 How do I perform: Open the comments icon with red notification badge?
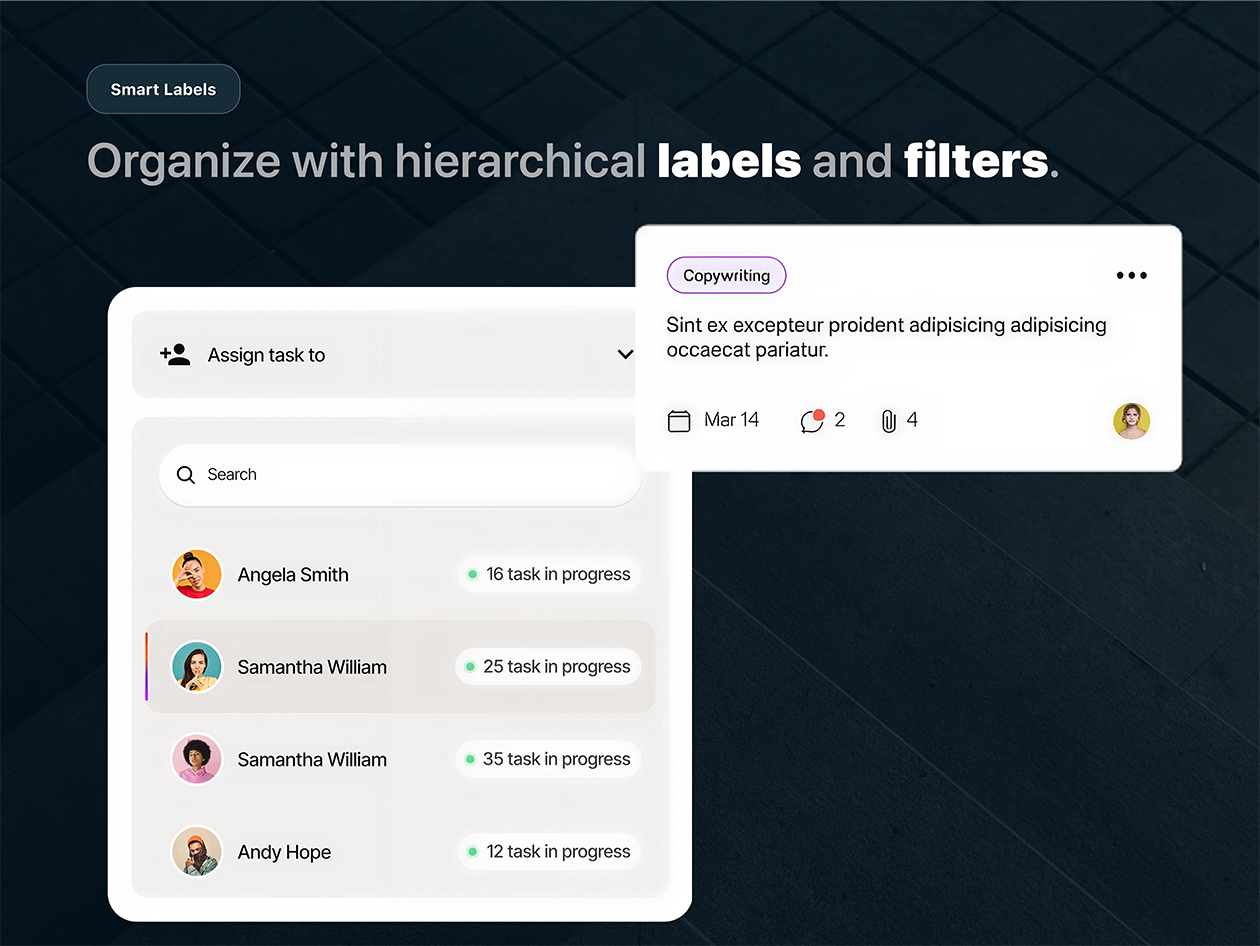pyautogui.click(x=813, y=421)
